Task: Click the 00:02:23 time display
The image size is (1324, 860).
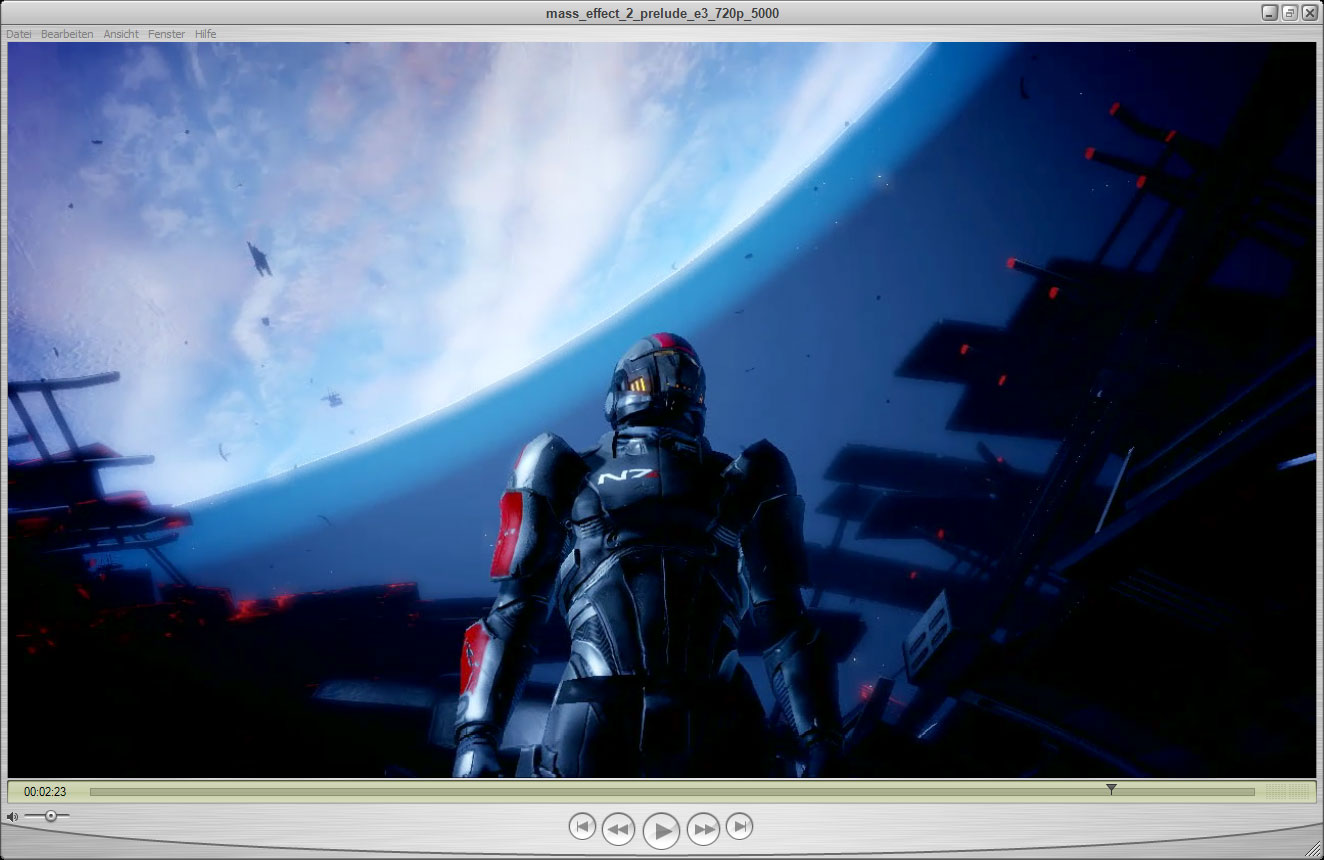Action: point(45,792)
